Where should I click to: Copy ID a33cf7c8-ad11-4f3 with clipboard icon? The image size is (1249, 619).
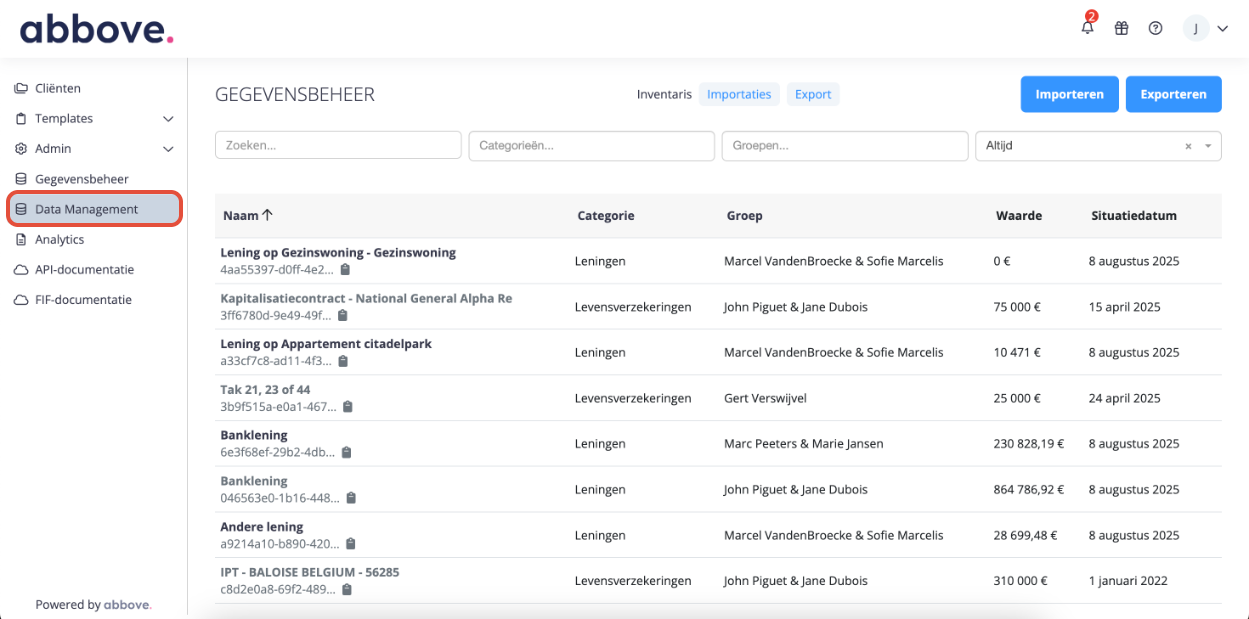coord(344,361)
